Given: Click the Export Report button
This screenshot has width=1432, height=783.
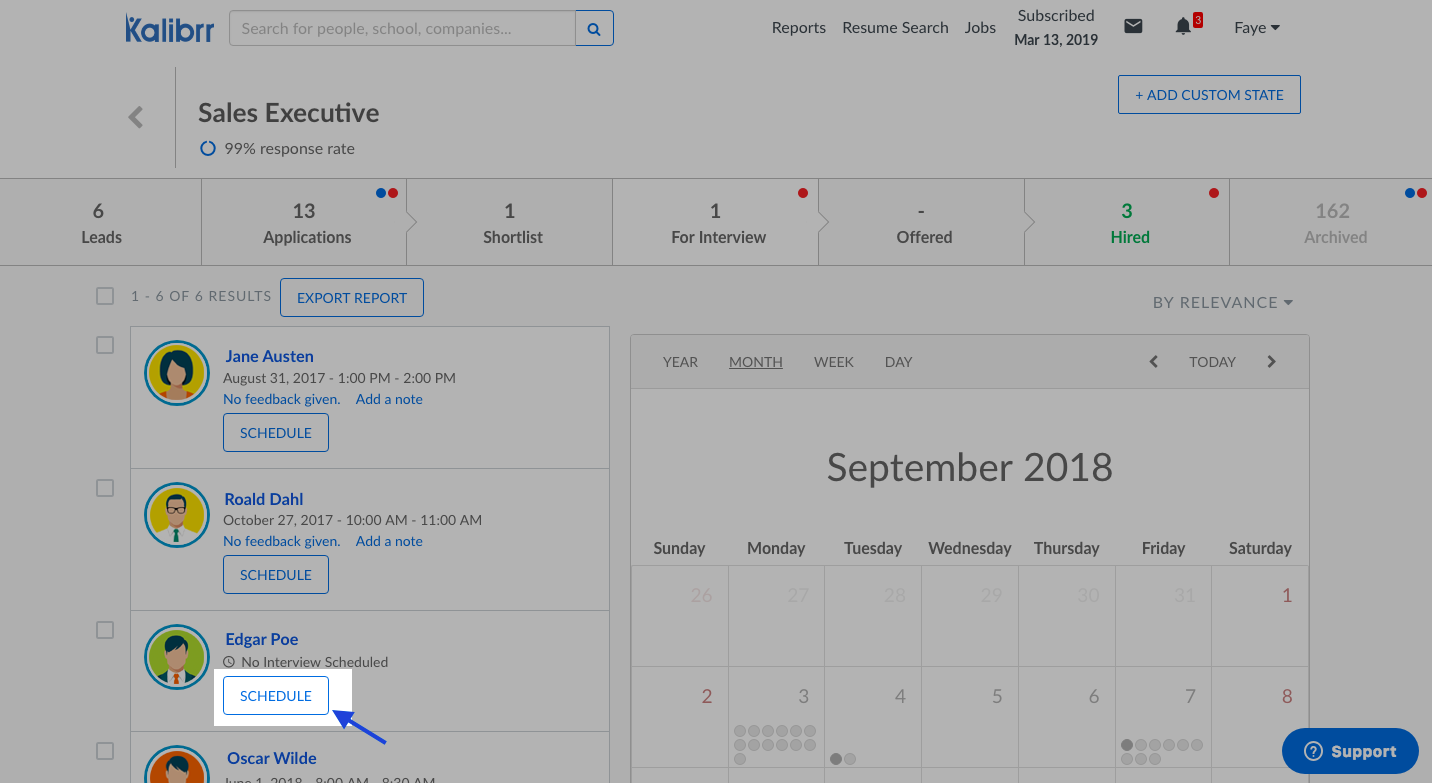Looking at the screenshot, I should click(352, 298).
